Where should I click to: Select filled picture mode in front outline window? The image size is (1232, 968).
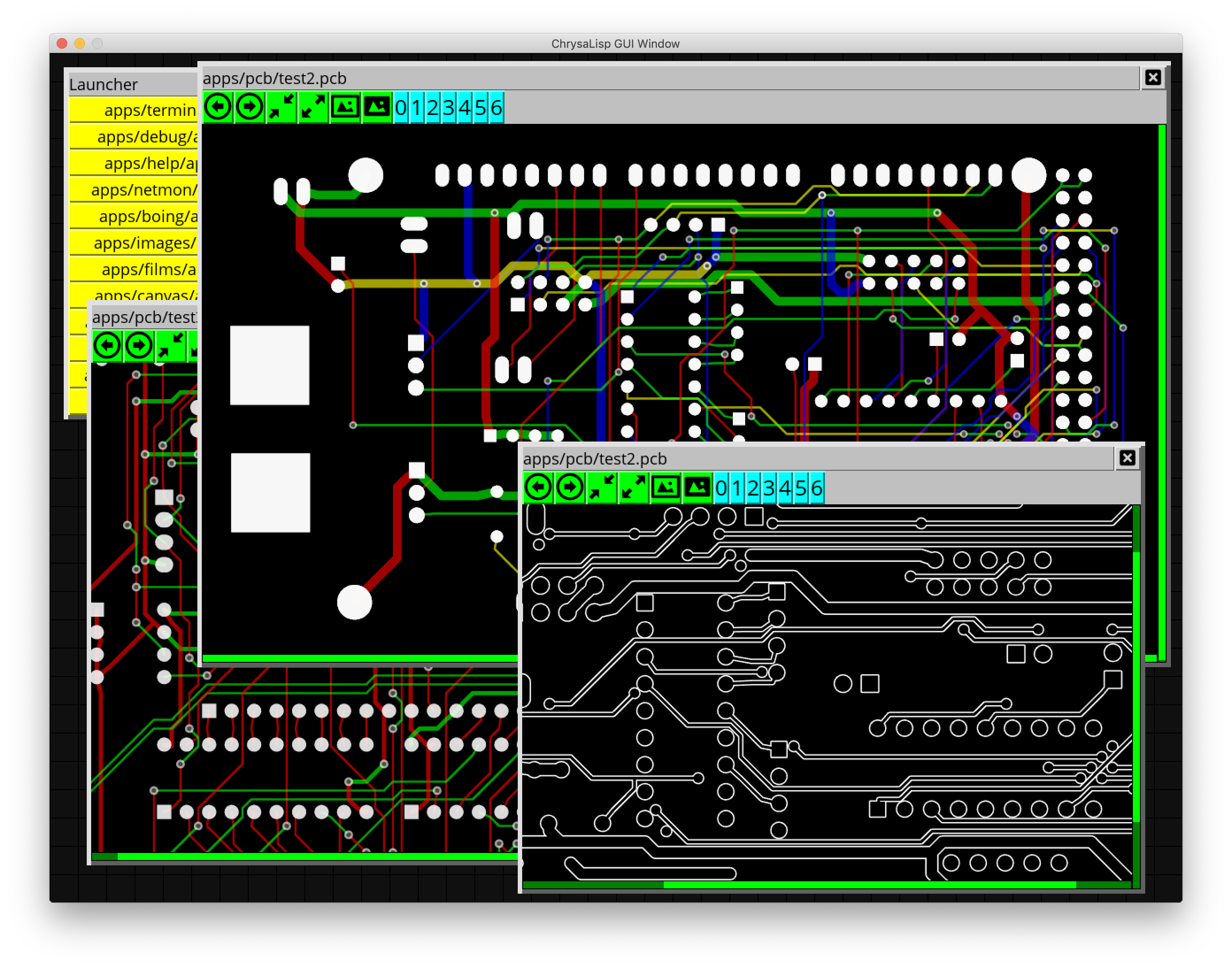click(697, 488)
